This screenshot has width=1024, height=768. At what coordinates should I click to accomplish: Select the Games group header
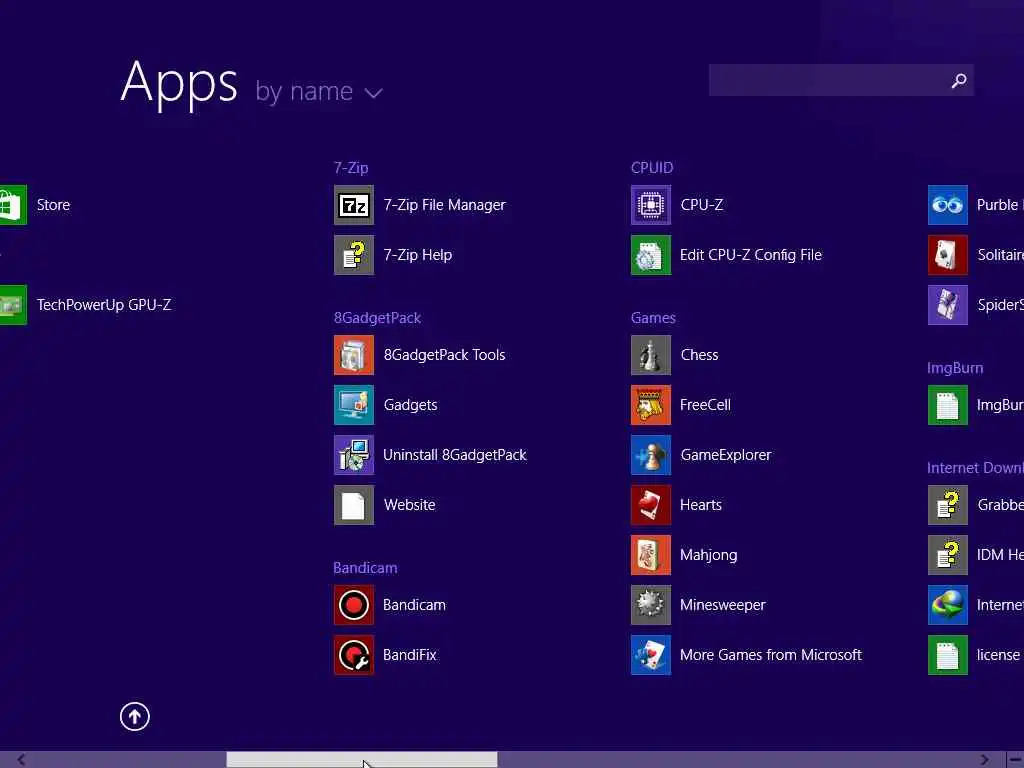coord(653,318)
